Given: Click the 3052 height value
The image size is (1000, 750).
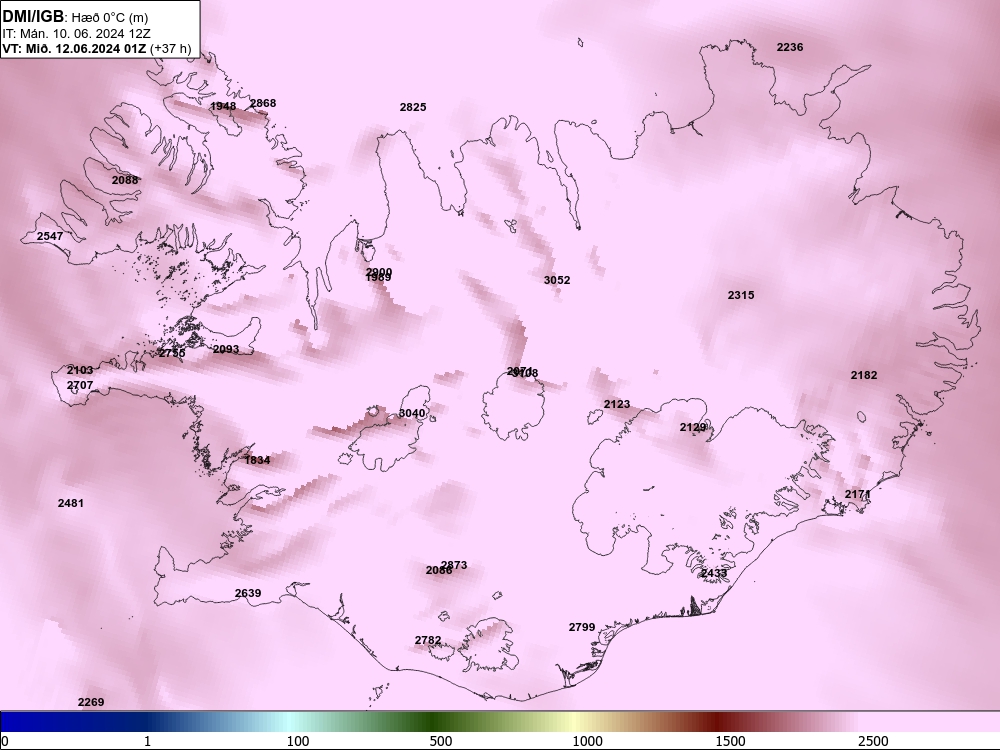Looking at the screenshot, I should click(x=557, y=280).
